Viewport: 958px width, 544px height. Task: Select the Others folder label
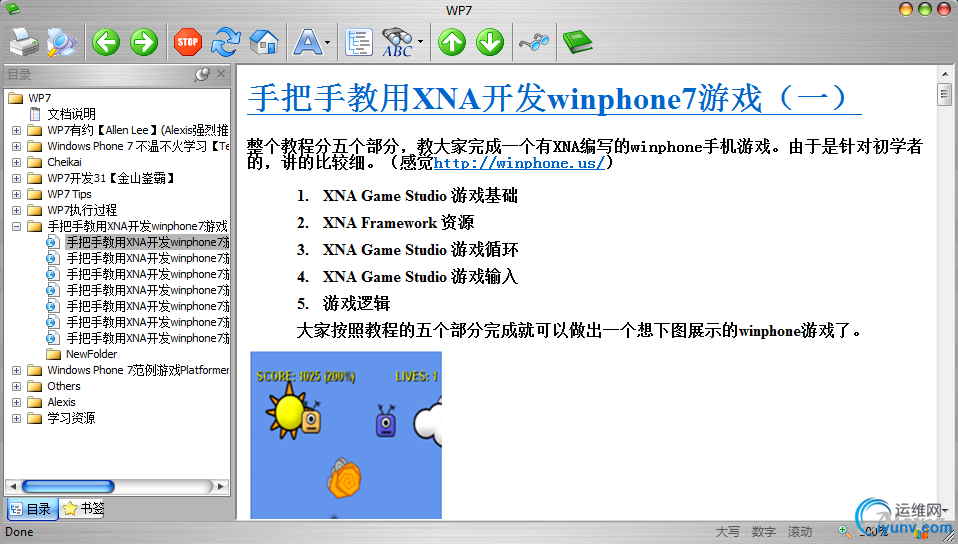pos(64,386)
